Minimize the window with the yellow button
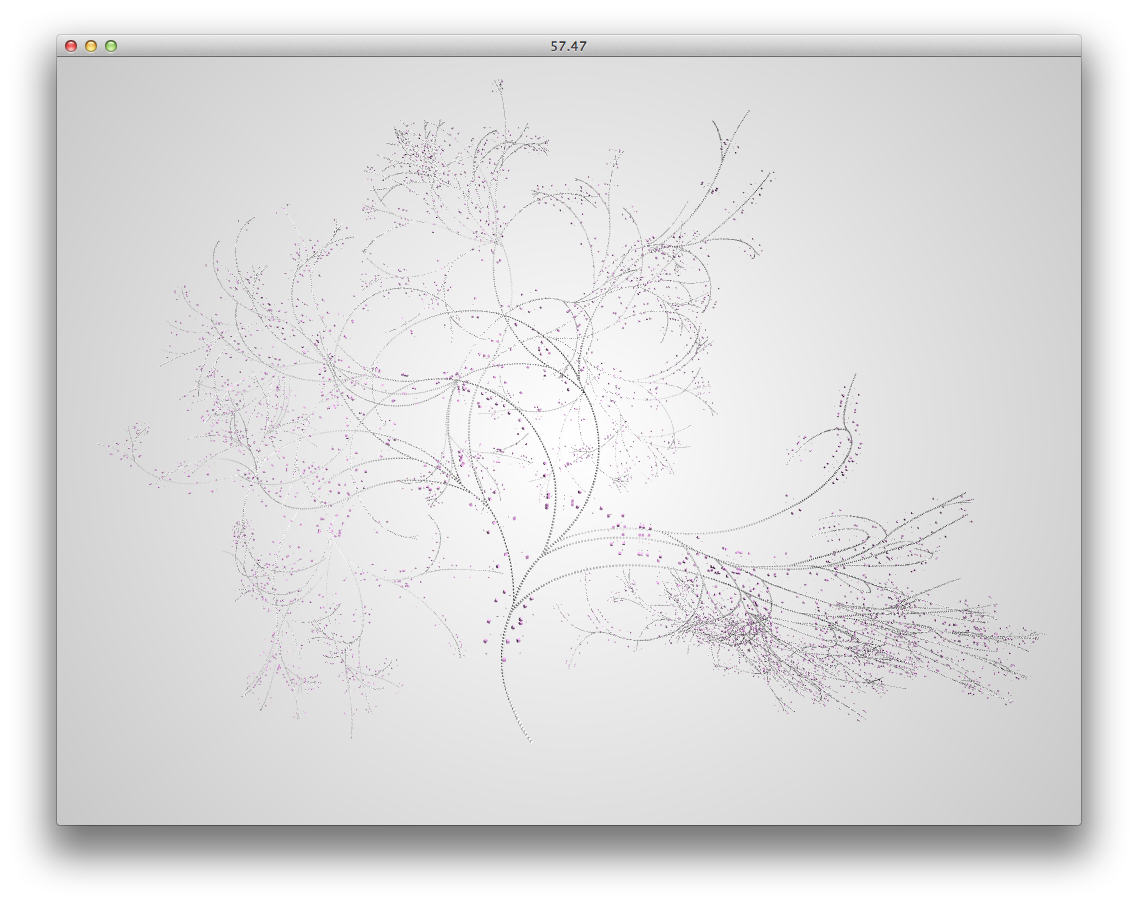Screen dimensions: 1138x904 pos(91,46)
